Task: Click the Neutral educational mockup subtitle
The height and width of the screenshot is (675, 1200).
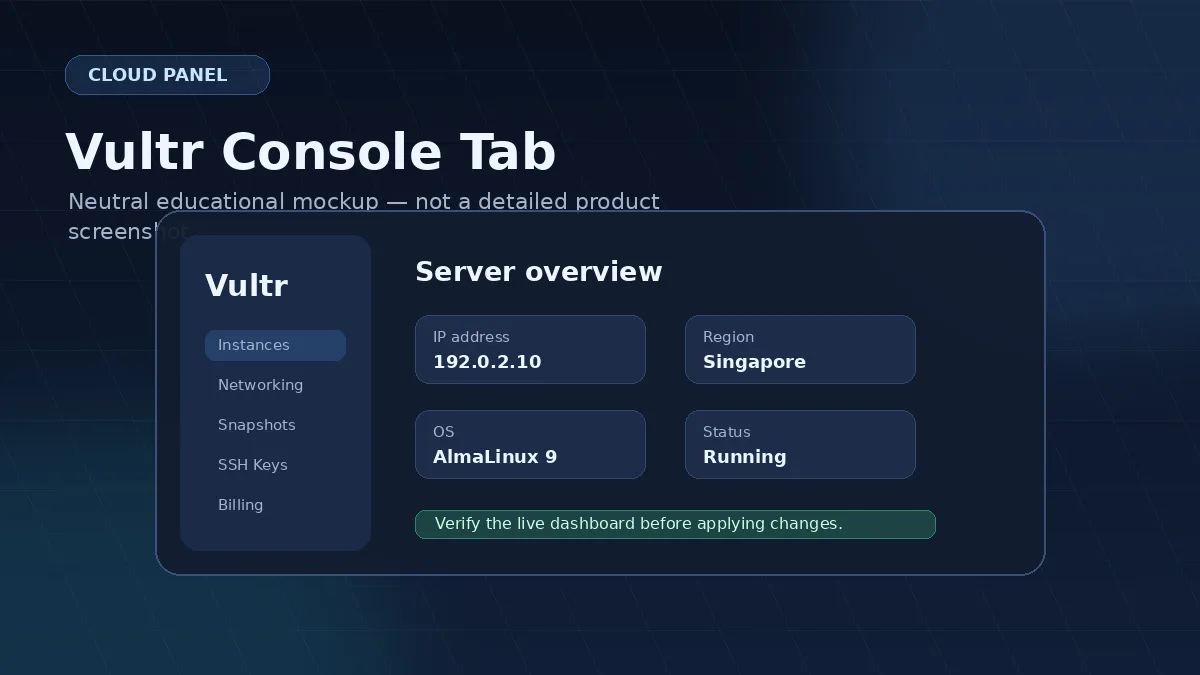Action: [x=364, y=216]
